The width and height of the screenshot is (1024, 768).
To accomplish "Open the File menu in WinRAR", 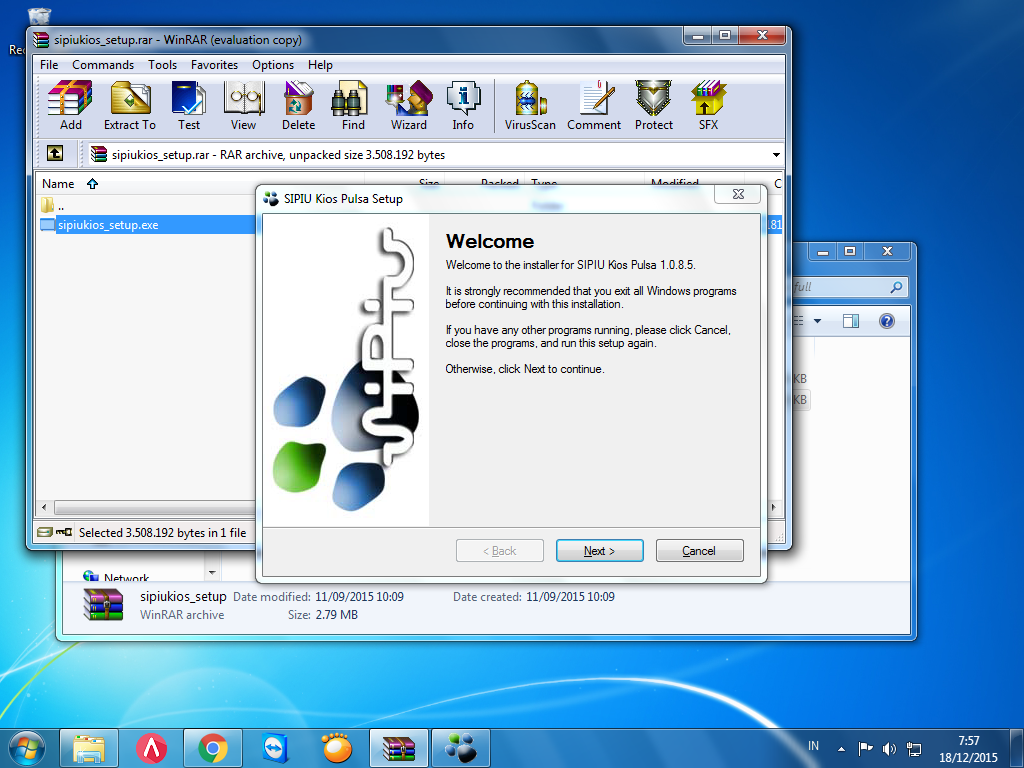I will click(x=49, y=65).
